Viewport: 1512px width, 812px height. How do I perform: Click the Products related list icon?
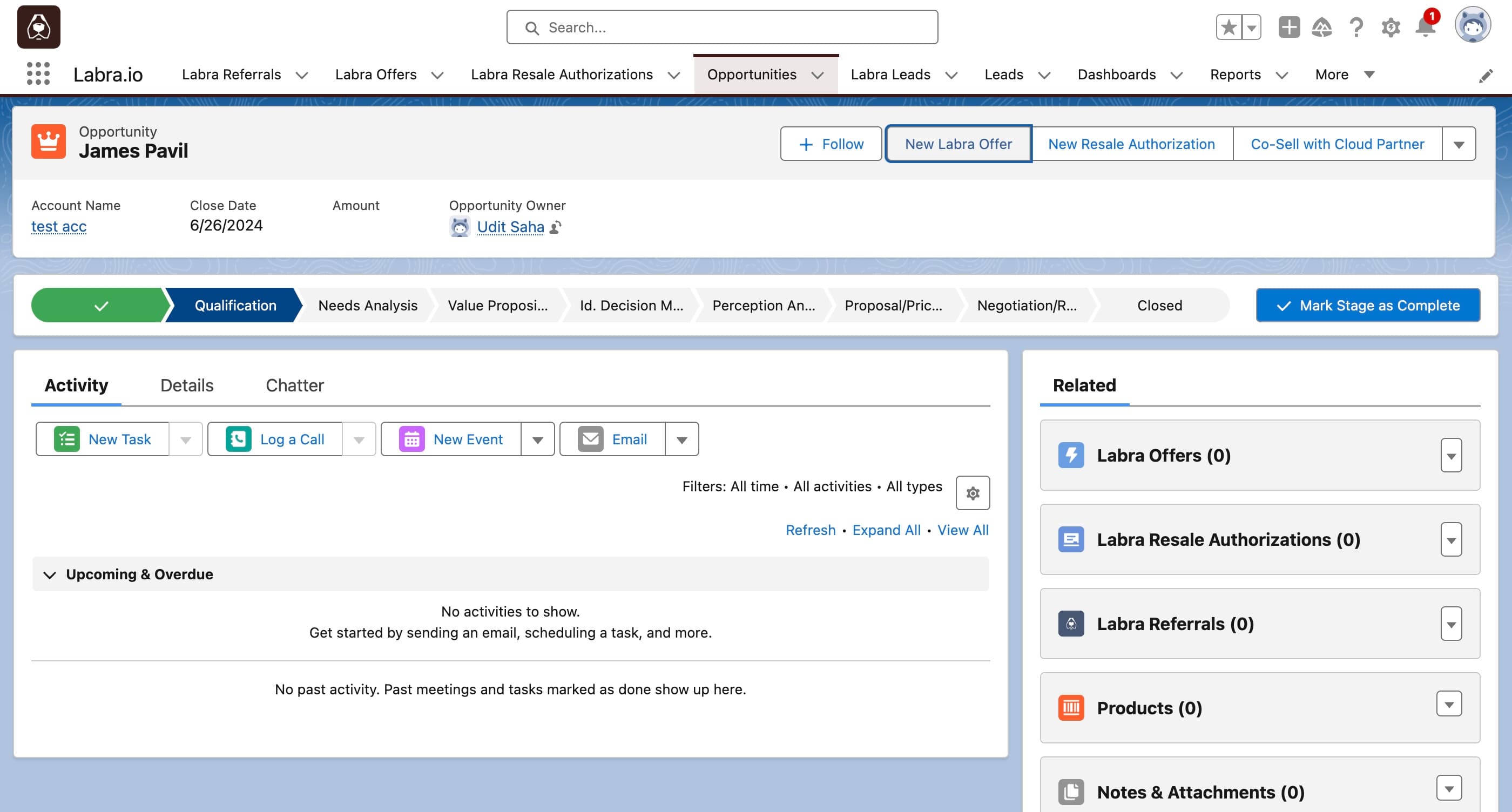pos(1071,708)
